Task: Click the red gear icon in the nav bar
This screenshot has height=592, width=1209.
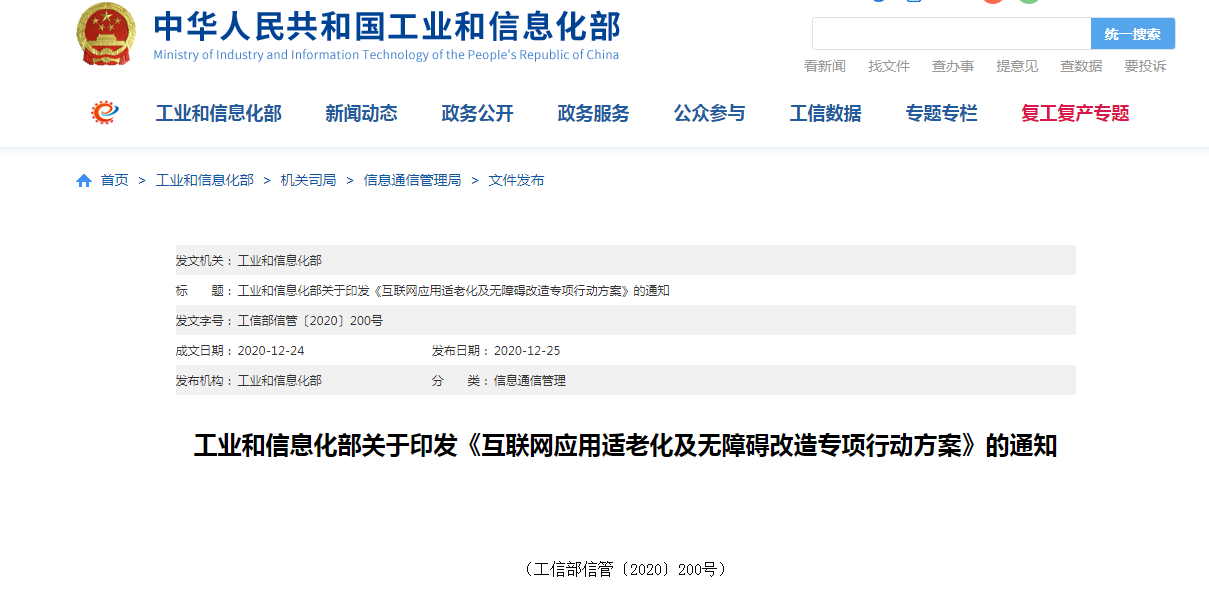Action: pos(104,113)
